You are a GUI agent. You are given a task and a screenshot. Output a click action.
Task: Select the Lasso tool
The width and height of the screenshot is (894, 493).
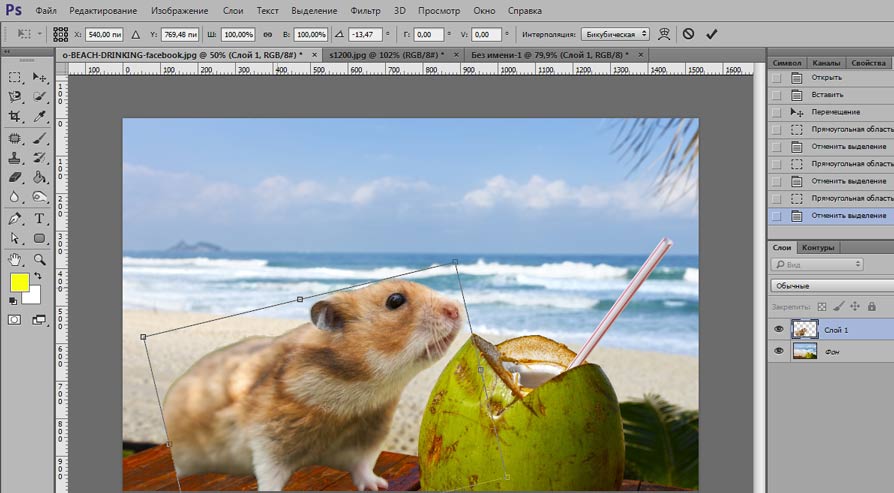[x=15, y=96]
